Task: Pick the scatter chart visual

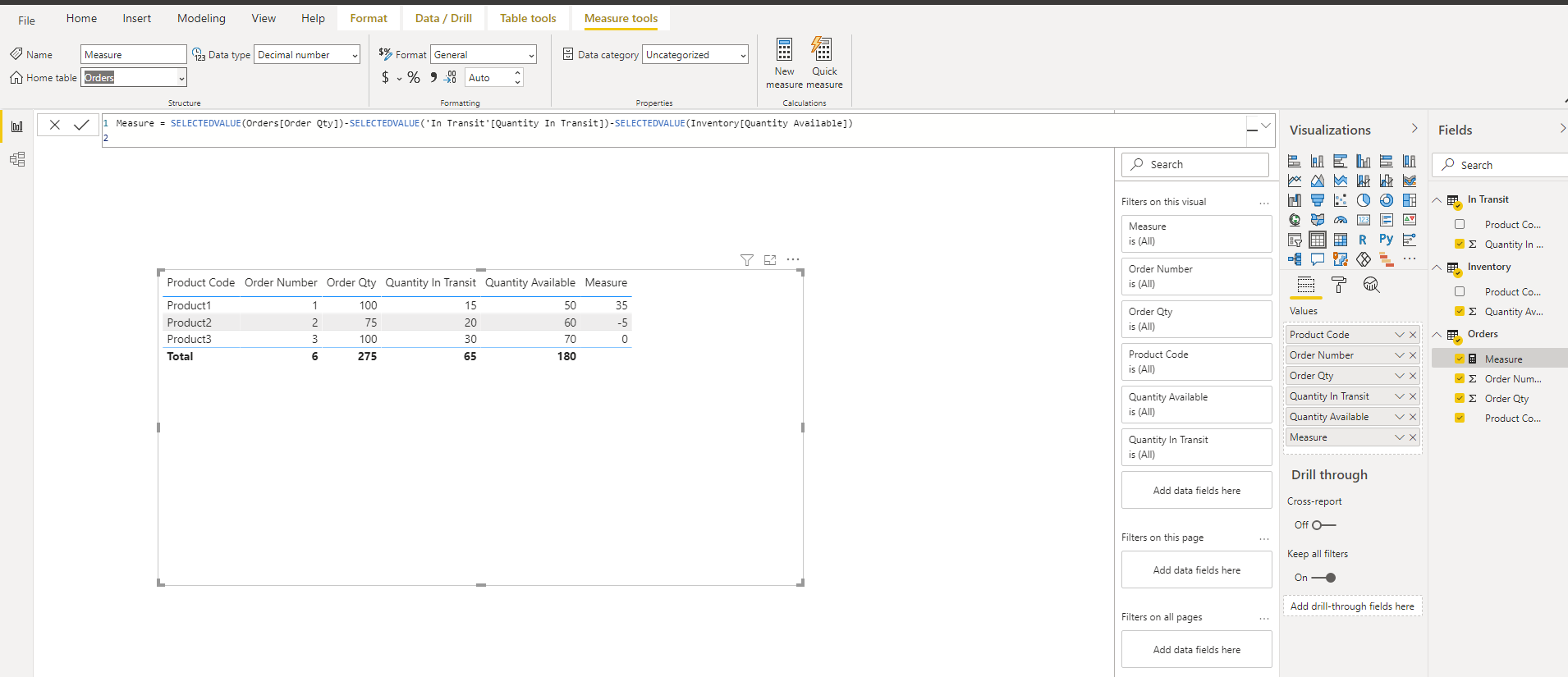Action: point(1341,200)
